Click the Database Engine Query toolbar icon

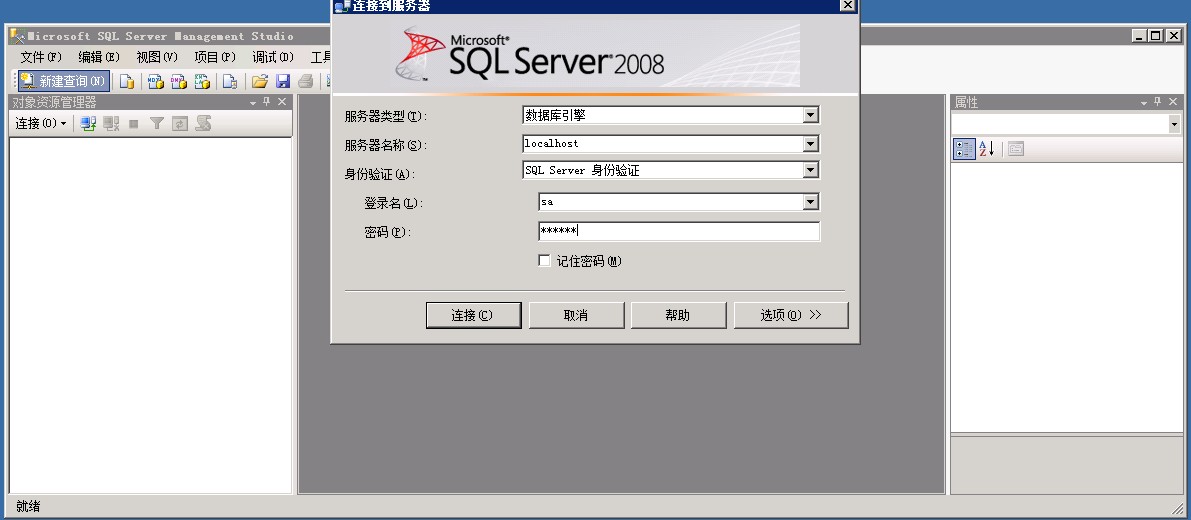[x=127, y=82]
